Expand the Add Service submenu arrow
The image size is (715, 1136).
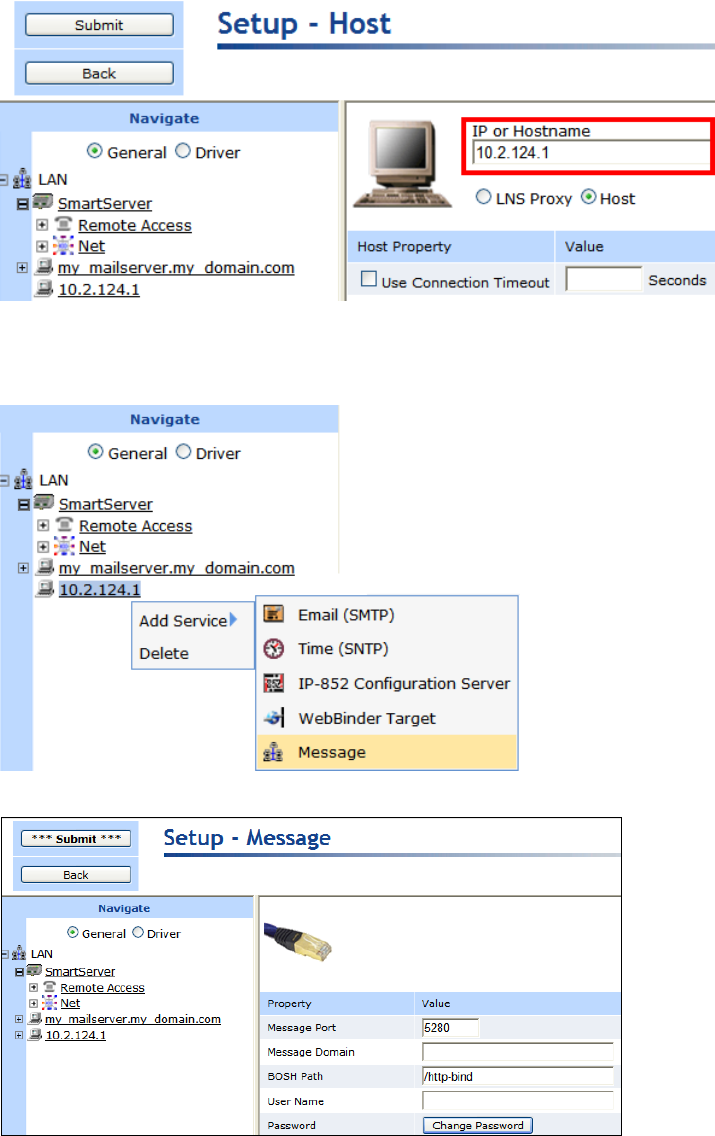click(x=233, y=620)
